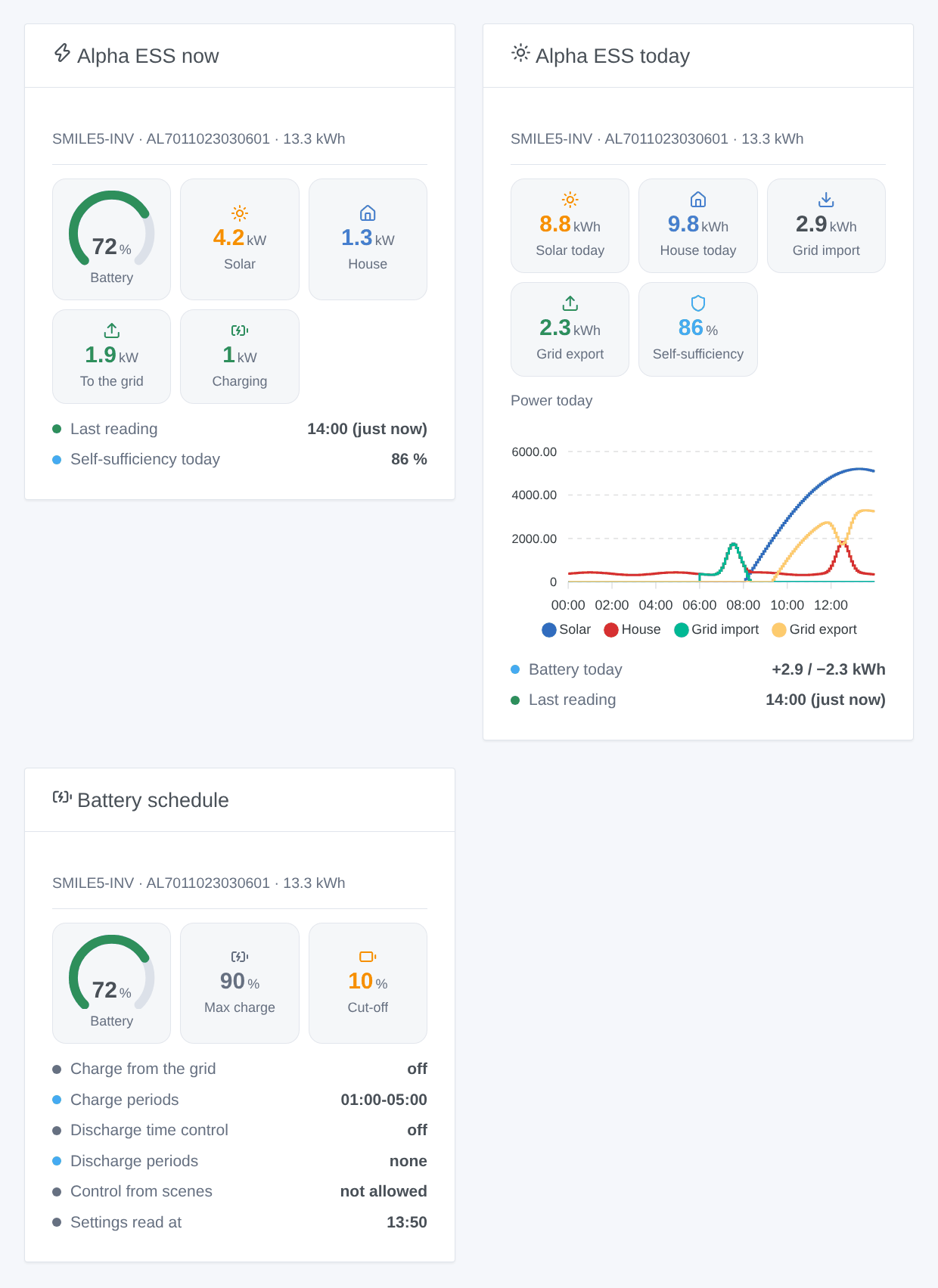Click the Settings read at 13:50 value
This screenshot has width=938, height=1288.
407,1222
